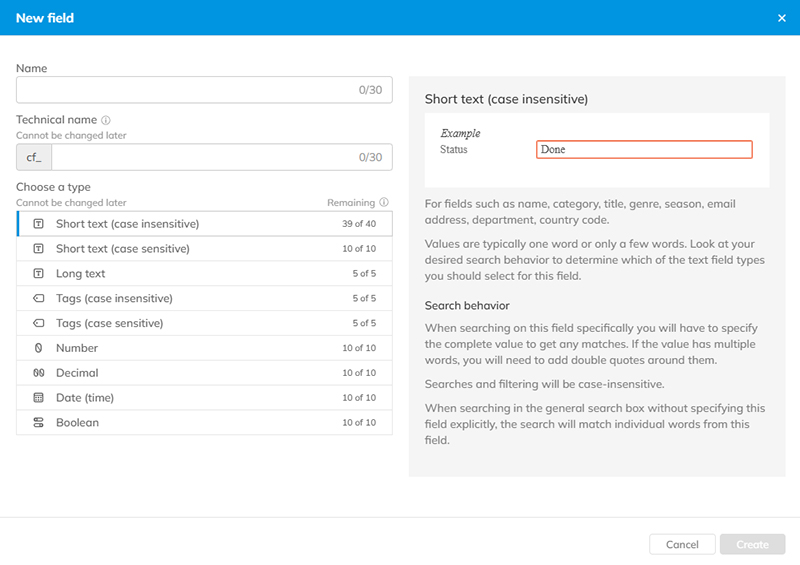The height and width of the screenshot is (565, 800).
Task: Click the Number type icon
Action: (x=38, y=349)
